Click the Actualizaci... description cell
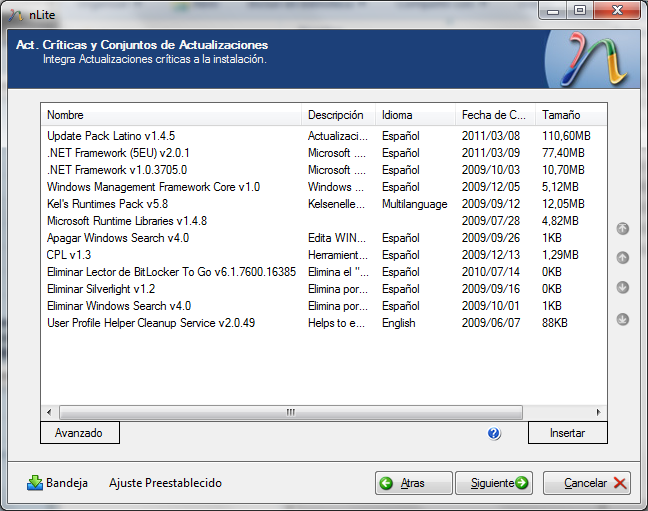 click(338, 136)
